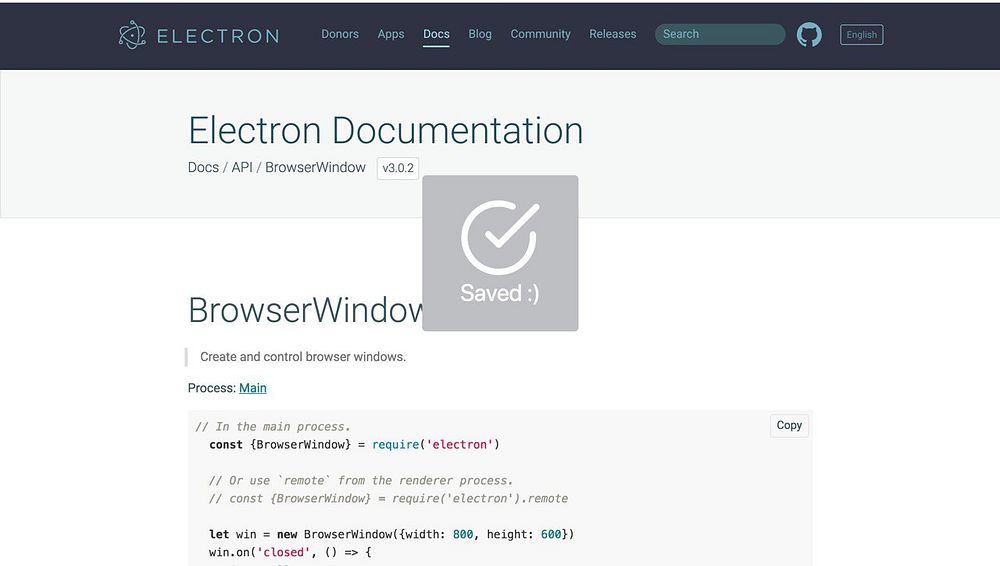The image size is (1000, 566).
Task: Click the BrowserWindow breadcrumb
Action: coord(315,167)
